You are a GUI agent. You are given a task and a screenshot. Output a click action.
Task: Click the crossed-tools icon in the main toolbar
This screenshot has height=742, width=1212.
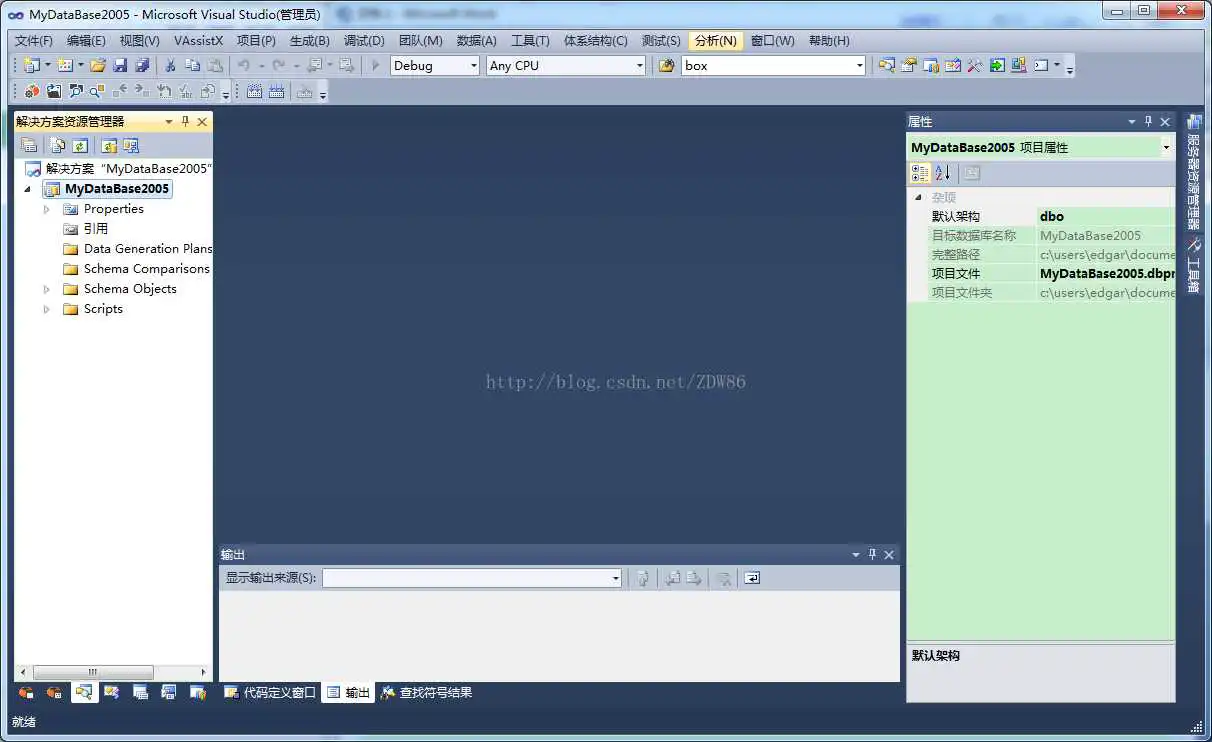(x=975, y=66)
